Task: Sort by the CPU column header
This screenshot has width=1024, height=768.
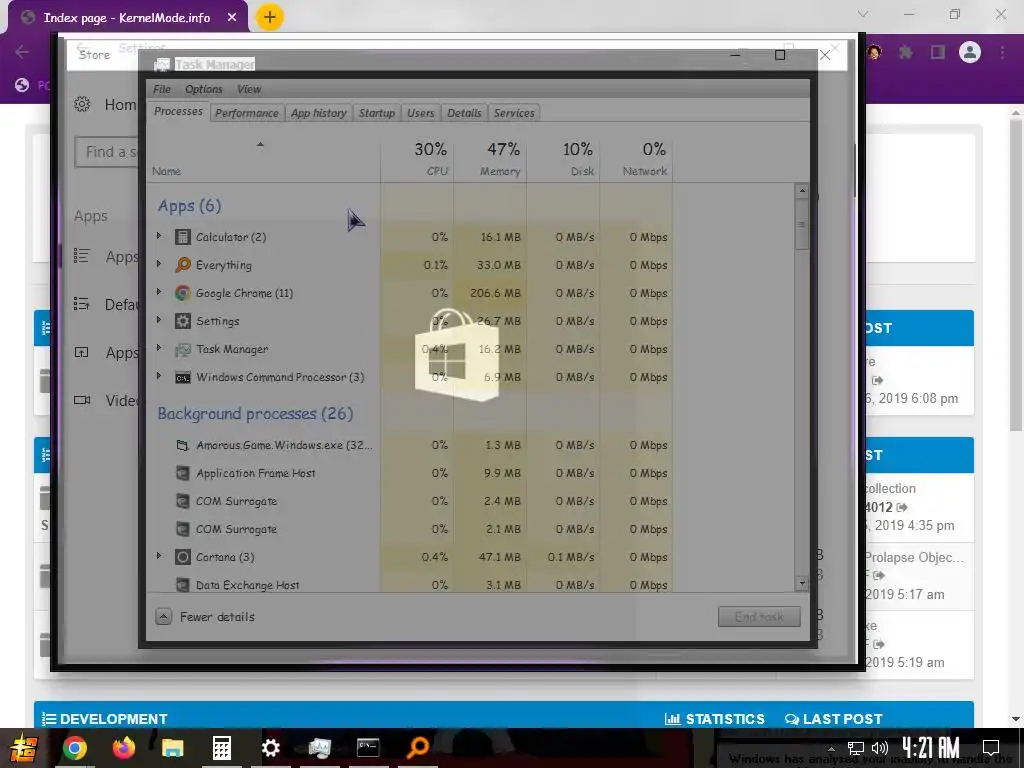Action: click(417, 159)
